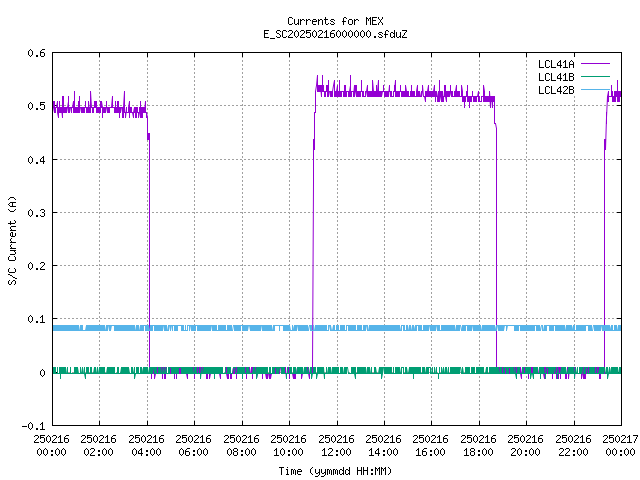The height and width of the screenshot is (480, 640).
Task: Click the LCL42B legend label
Action: click(556, 90)
